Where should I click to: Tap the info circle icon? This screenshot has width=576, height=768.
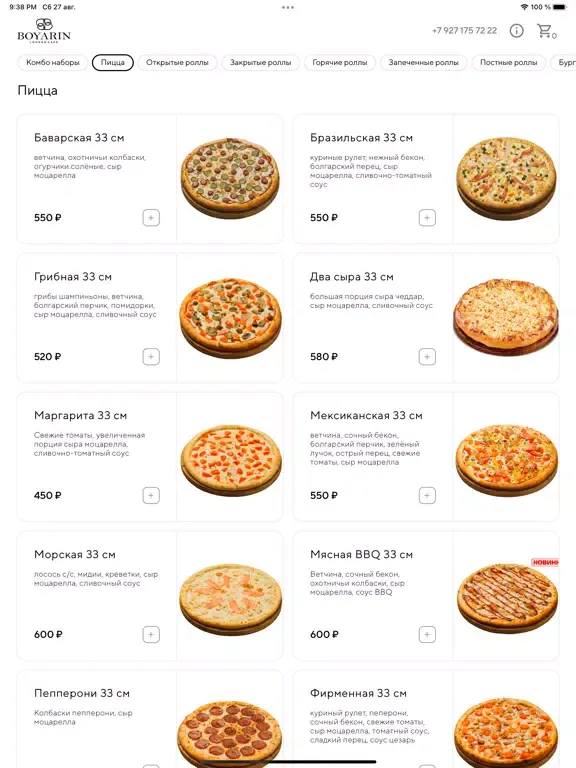click(516, 31)
